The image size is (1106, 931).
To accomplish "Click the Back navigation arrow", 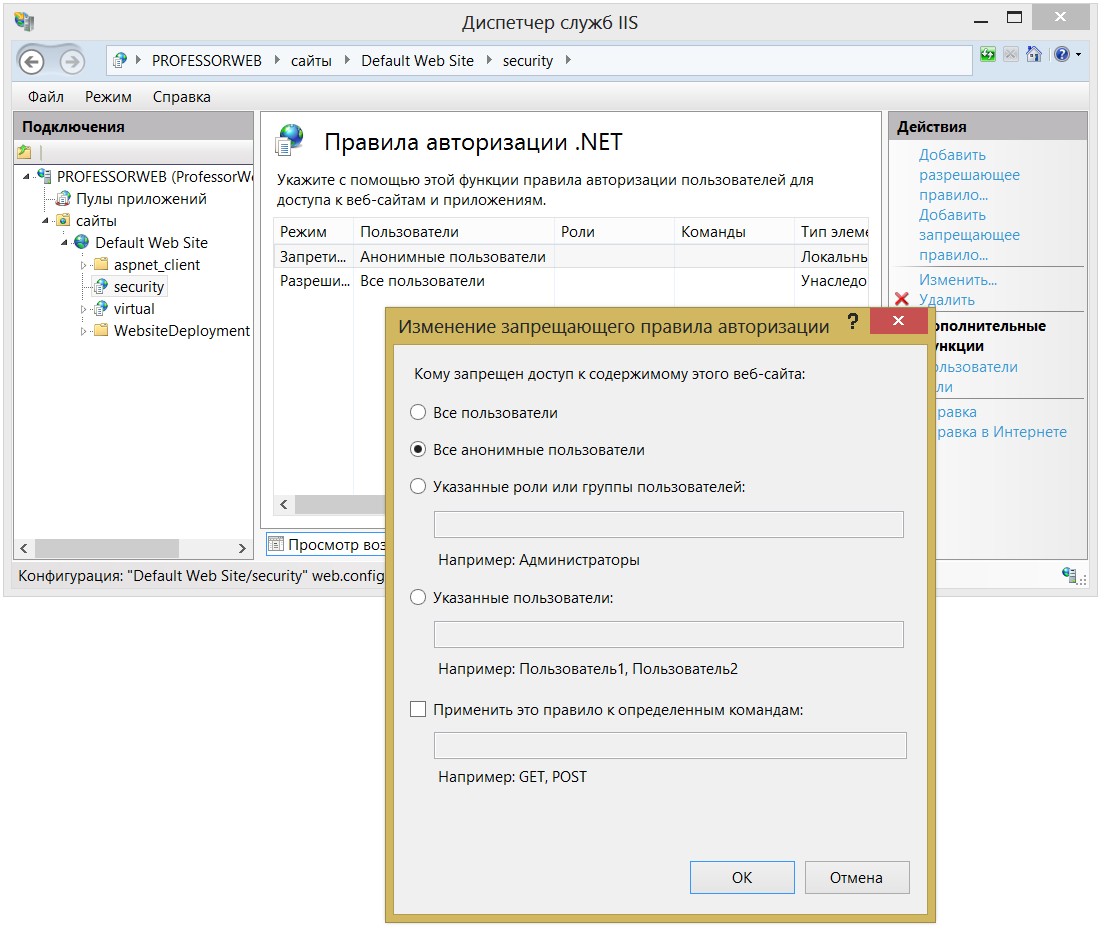I will click(31, 61).
